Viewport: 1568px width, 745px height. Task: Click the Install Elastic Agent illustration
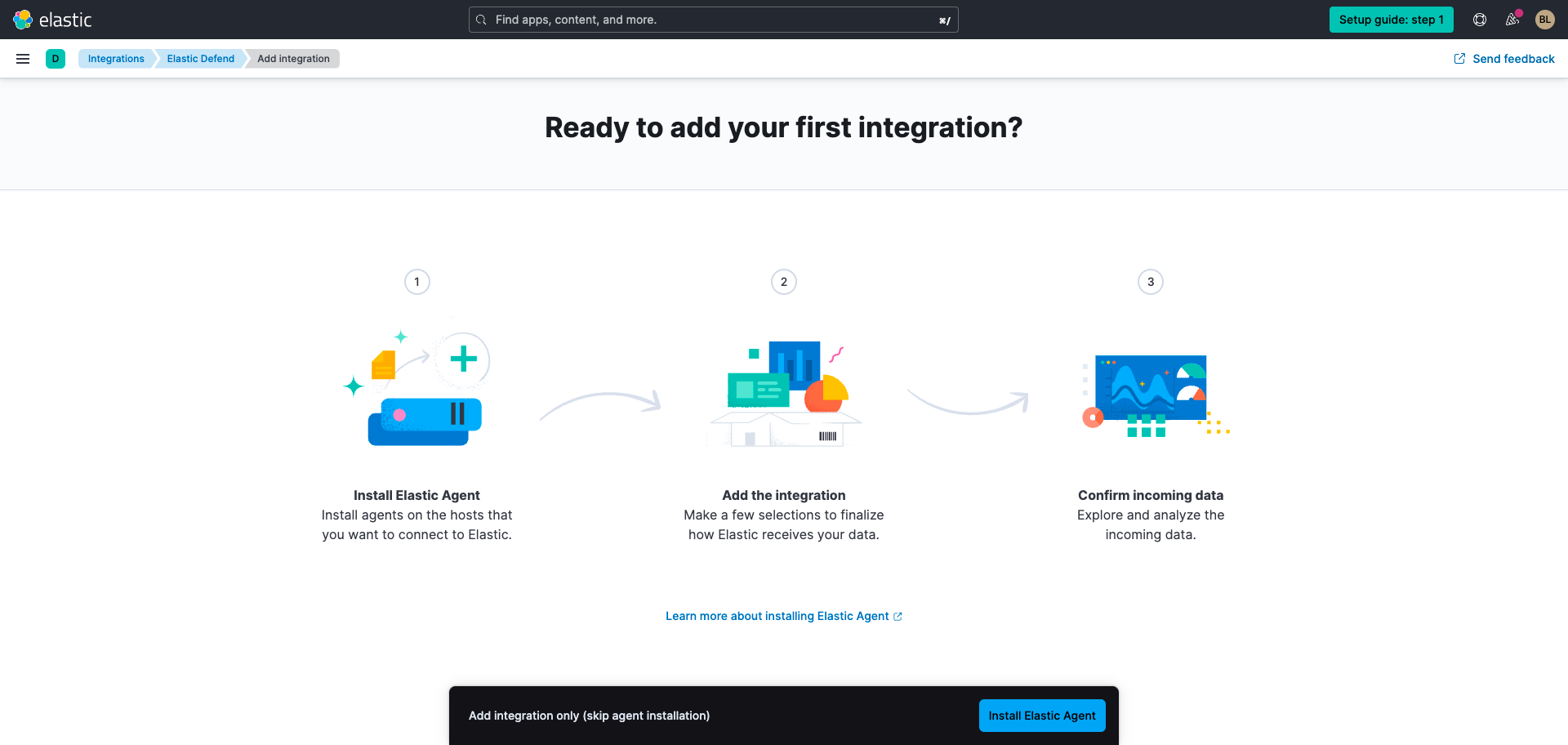(416, 387)
